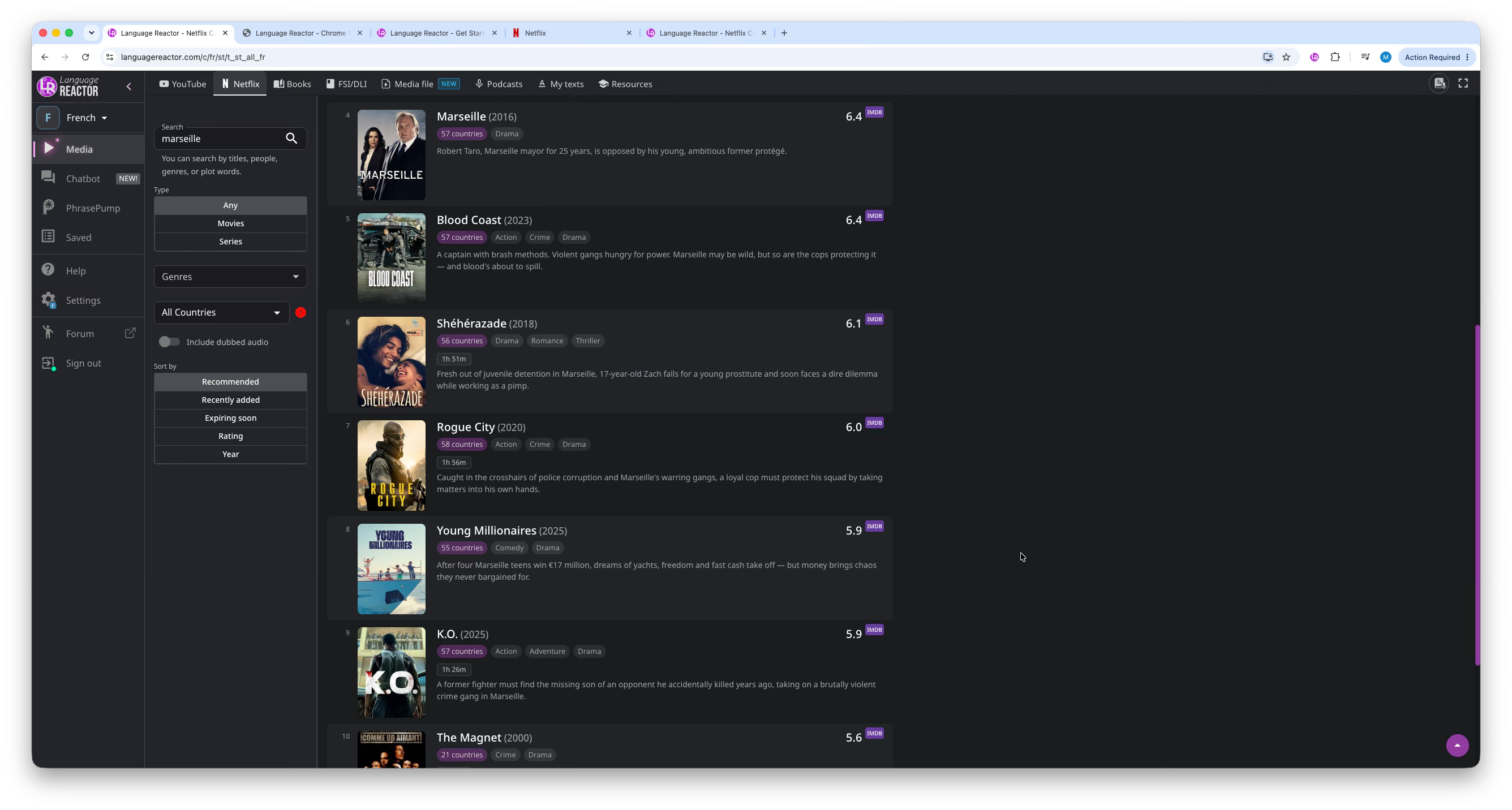
Task: Open the tab search dropdown arrow
Action: 92,33
